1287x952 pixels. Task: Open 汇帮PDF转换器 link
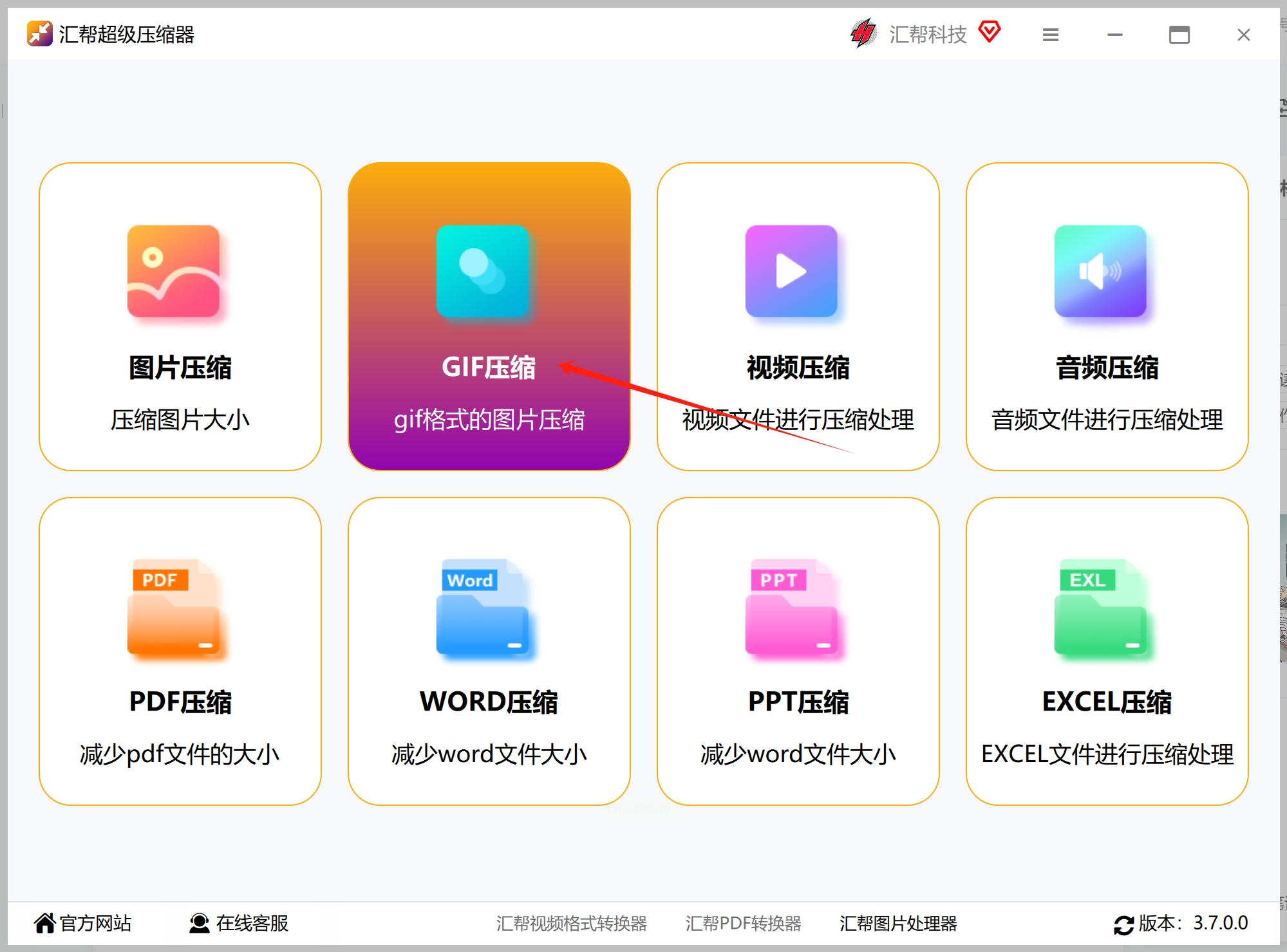coord(743,923)
